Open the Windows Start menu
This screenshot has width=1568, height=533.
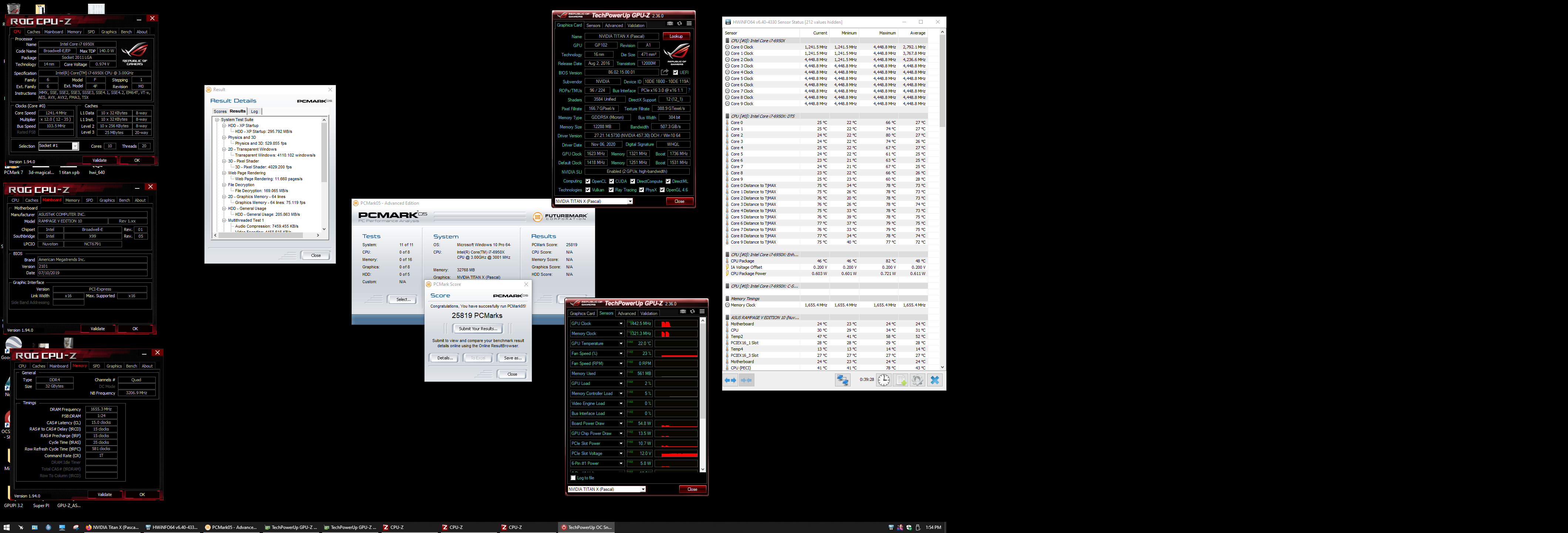click(x=7, y=527)
